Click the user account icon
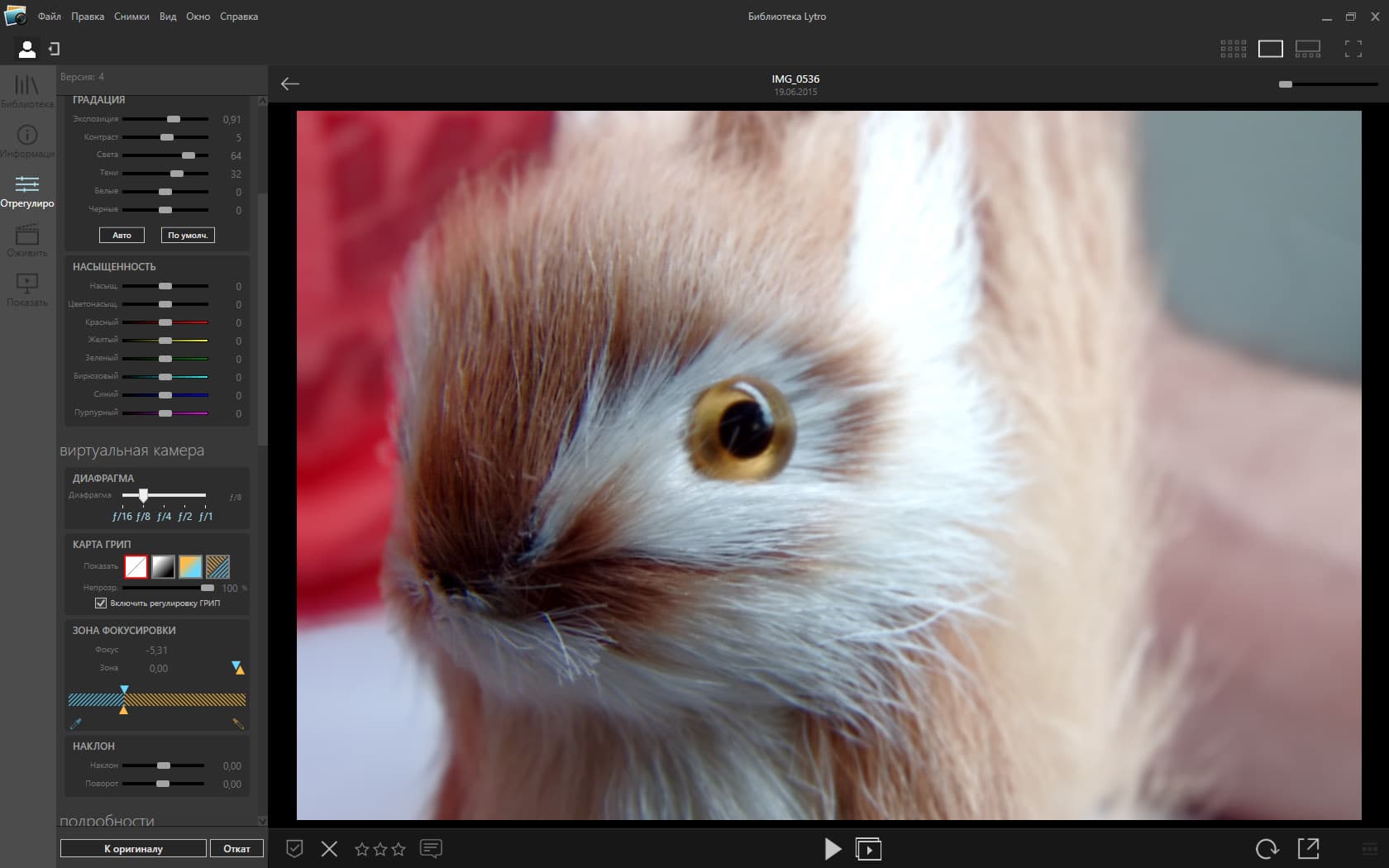This screenshot has width=1389, height=868. click(x=27, y=50)
